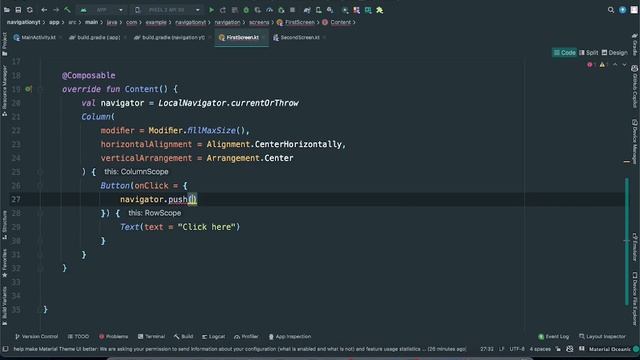
Task: Click the Profile app gauge icon
Action: pos(269,10)
